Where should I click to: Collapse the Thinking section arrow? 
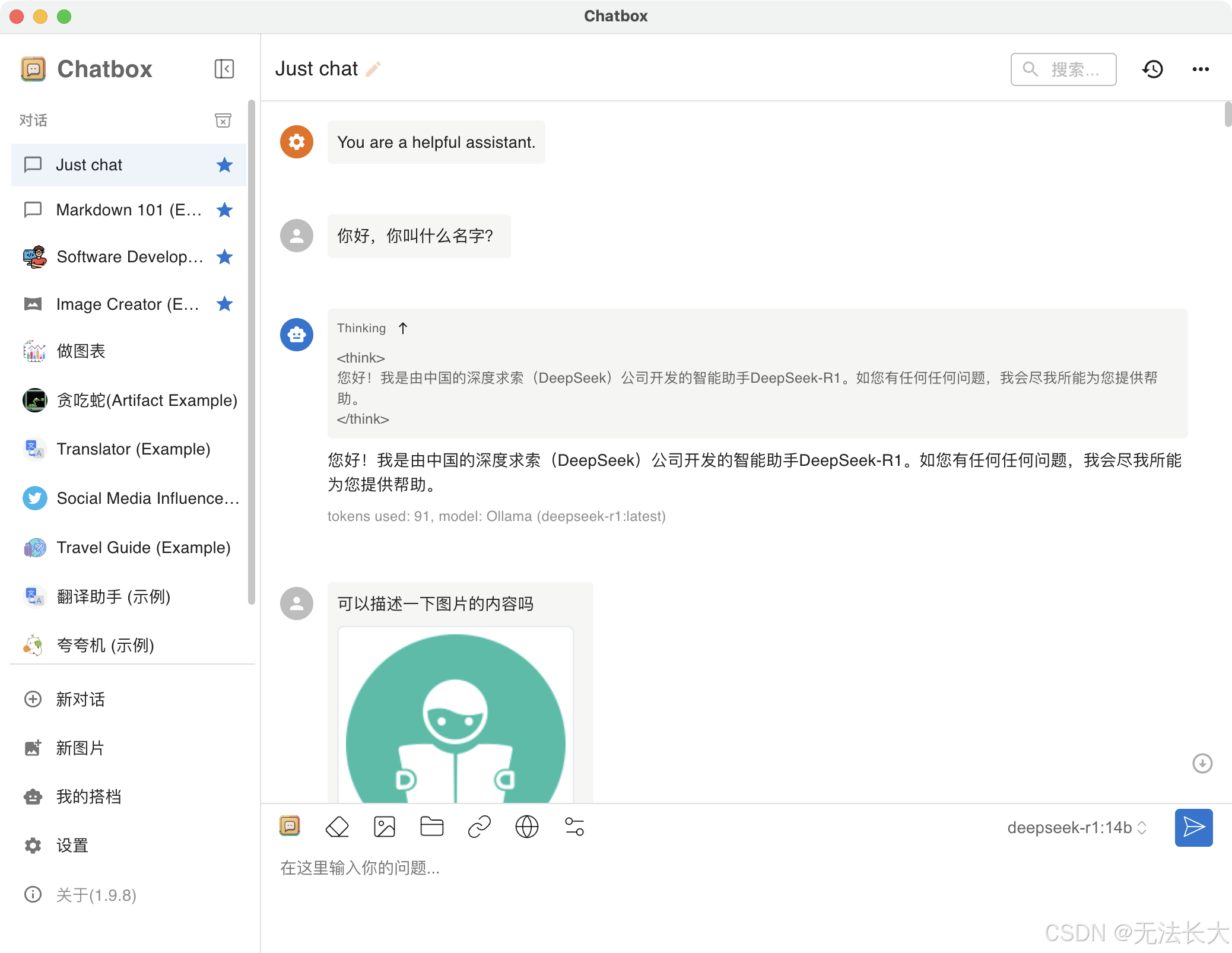tap(403, 328)
